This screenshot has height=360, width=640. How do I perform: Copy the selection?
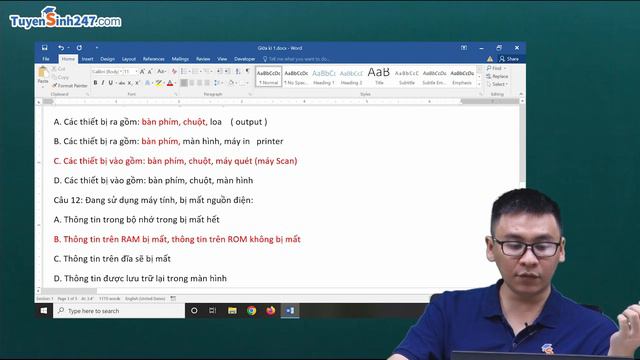[x=61, y=77]
